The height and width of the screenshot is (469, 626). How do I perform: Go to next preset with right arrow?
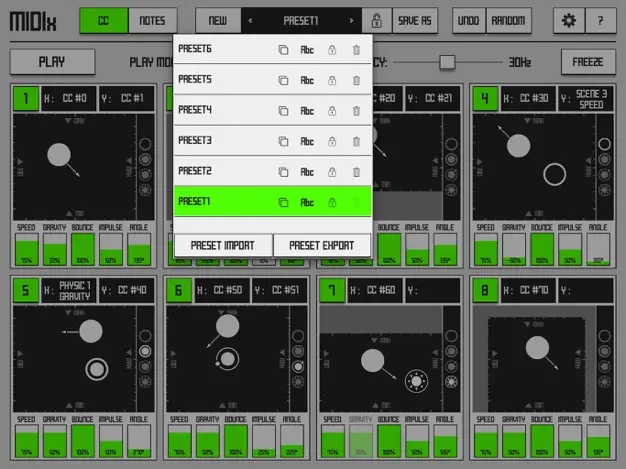(351, 20)
